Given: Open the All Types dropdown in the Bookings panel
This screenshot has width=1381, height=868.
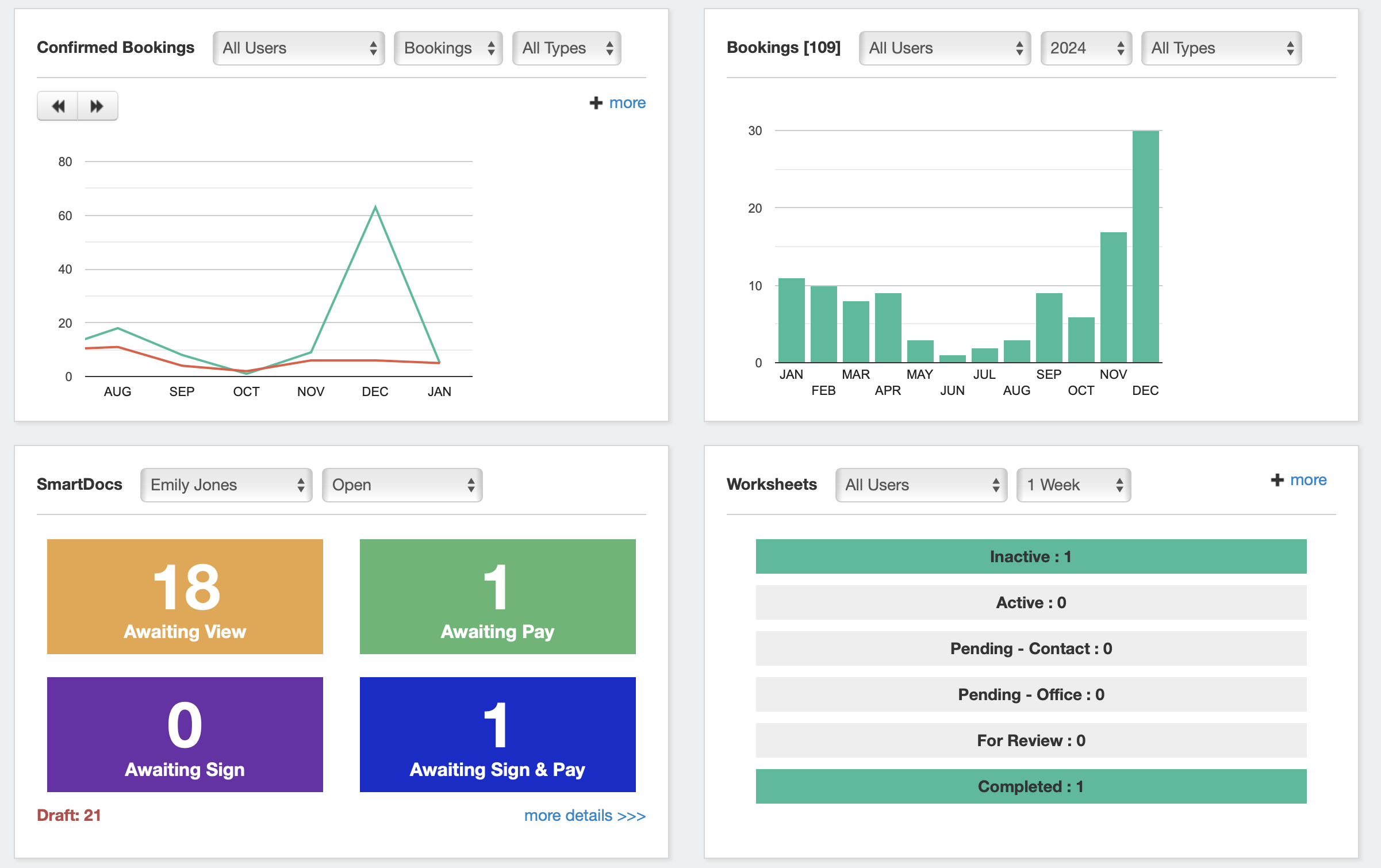Looking at the screenshot, I should 1221,48.
